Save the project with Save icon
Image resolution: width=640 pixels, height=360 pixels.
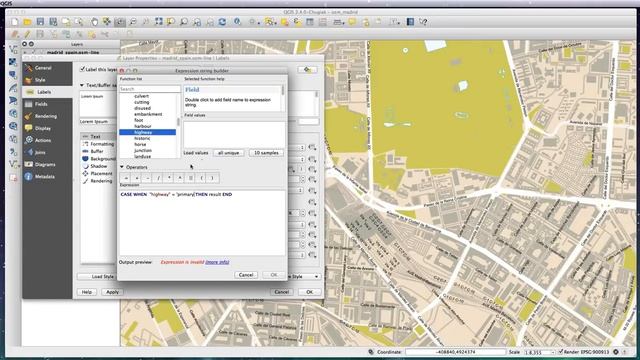point(40,22)
